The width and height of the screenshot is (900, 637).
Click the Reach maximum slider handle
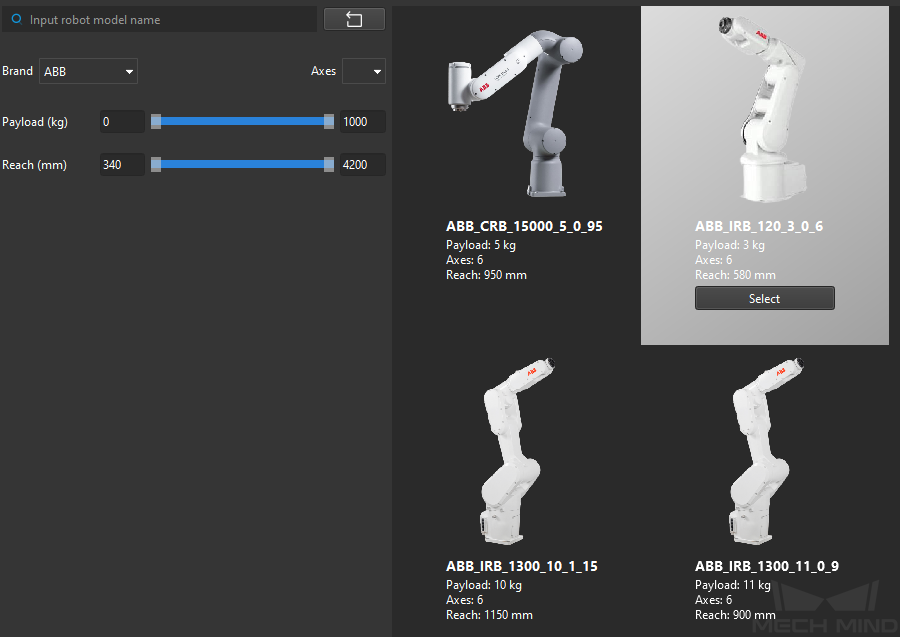pos(329,164)
